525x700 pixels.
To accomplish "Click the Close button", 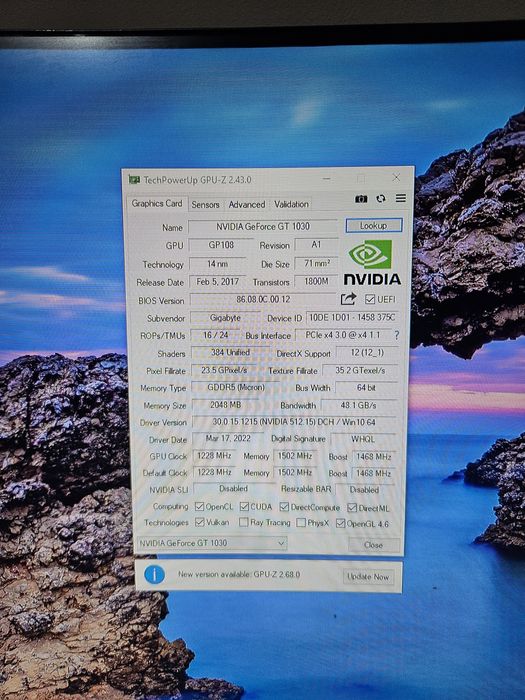I will 374,545.
